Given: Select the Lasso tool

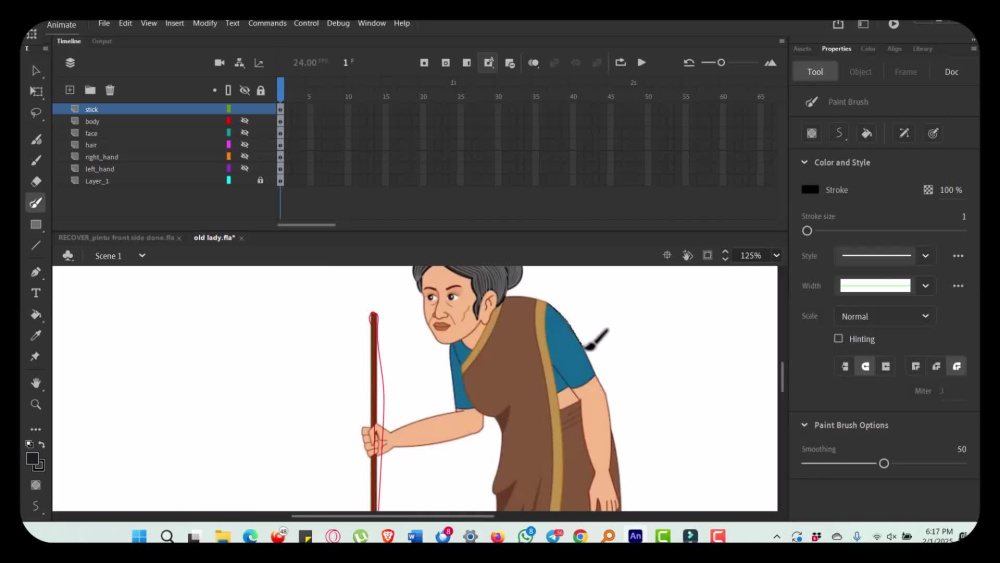Looking at the screenshot, I should point(36,113).
